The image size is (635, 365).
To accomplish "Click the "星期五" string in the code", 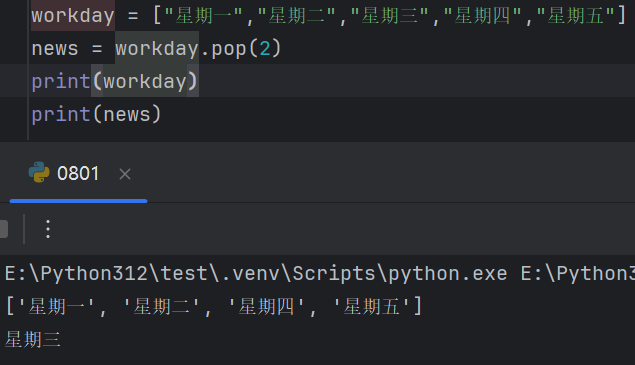I will click(576, 16).
